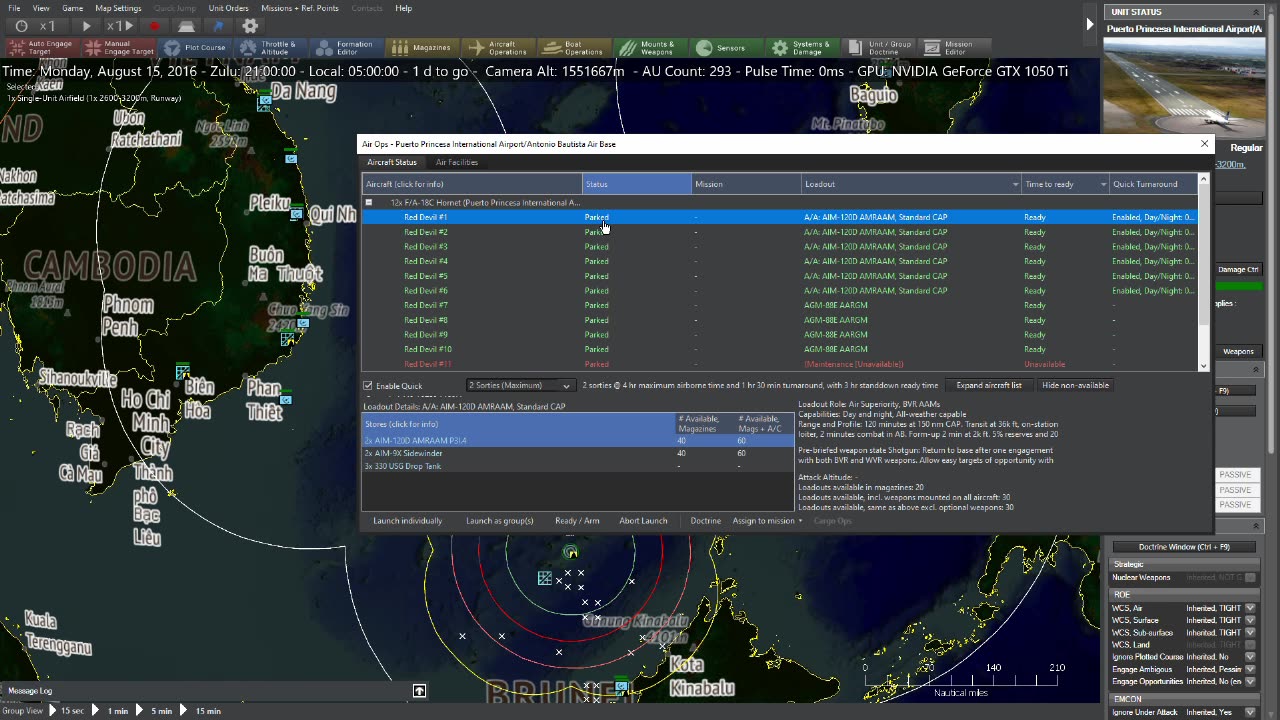The width and height of the screenshot is (1280, 720).
Task: Click the x1 step-play button
Action: point(119,26)
